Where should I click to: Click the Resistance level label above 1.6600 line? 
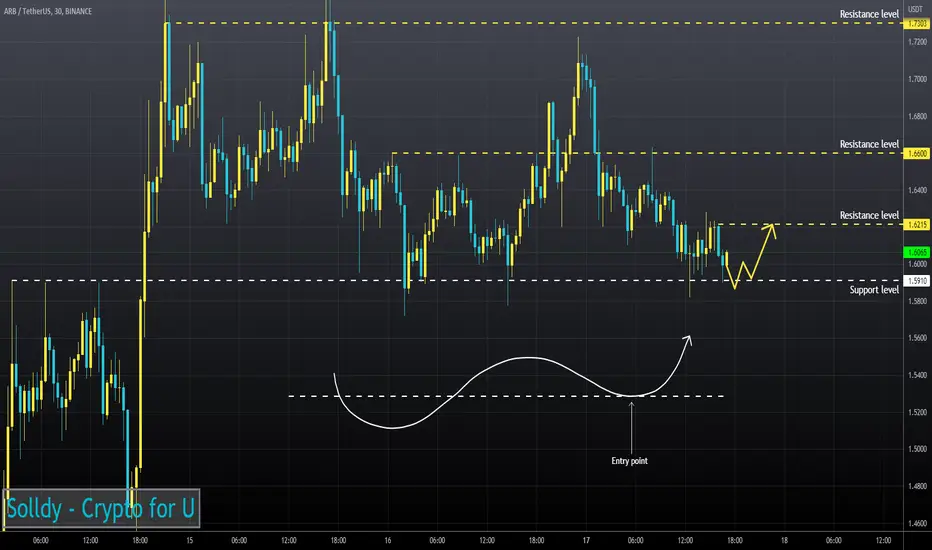click(x=869, y=144)
